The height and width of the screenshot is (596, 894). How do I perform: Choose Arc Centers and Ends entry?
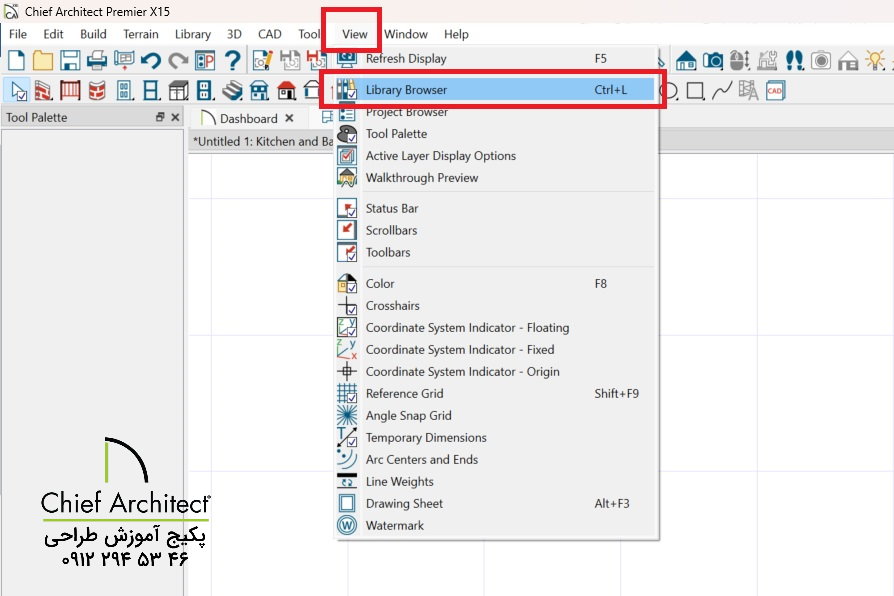point(496,460)
